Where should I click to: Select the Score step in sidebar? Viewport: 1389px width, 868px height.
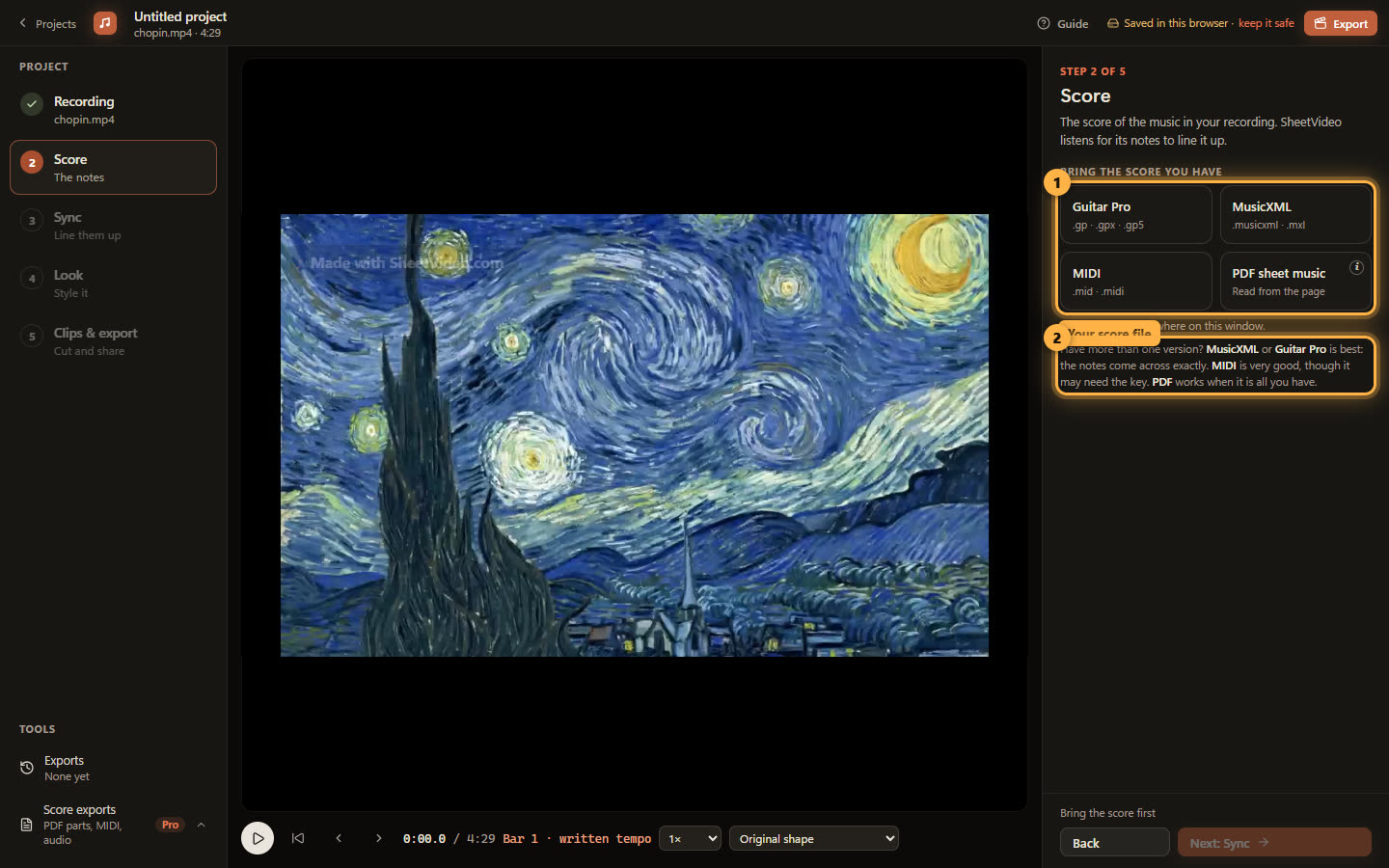[113, 168]
